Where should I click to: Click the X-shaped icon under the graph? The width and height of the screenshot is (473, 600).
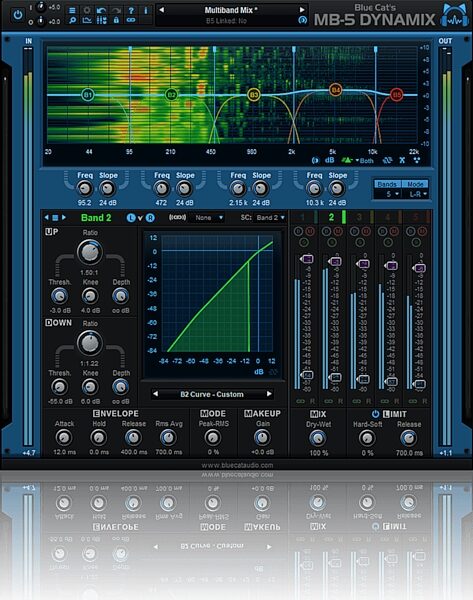[402, 160]
